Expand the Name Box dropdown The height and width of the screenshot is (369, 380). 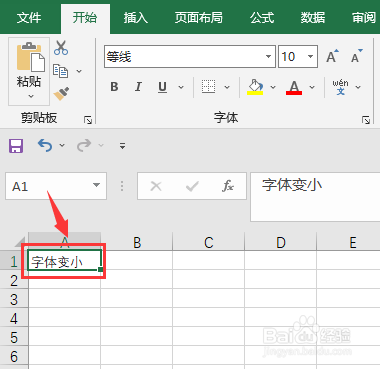97,185
